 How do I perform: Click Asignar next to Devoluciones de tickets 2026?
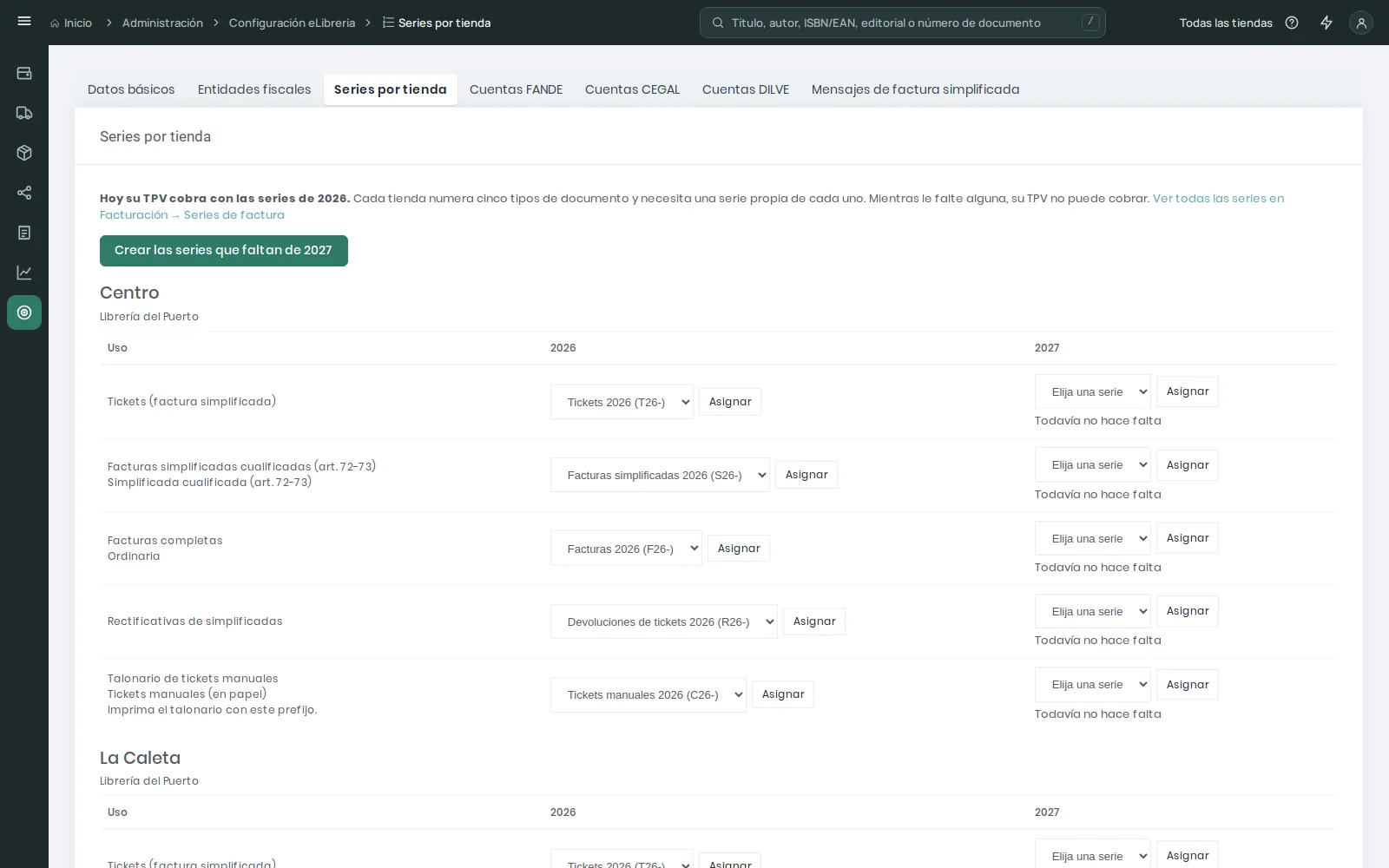click(x=814, y=621)
